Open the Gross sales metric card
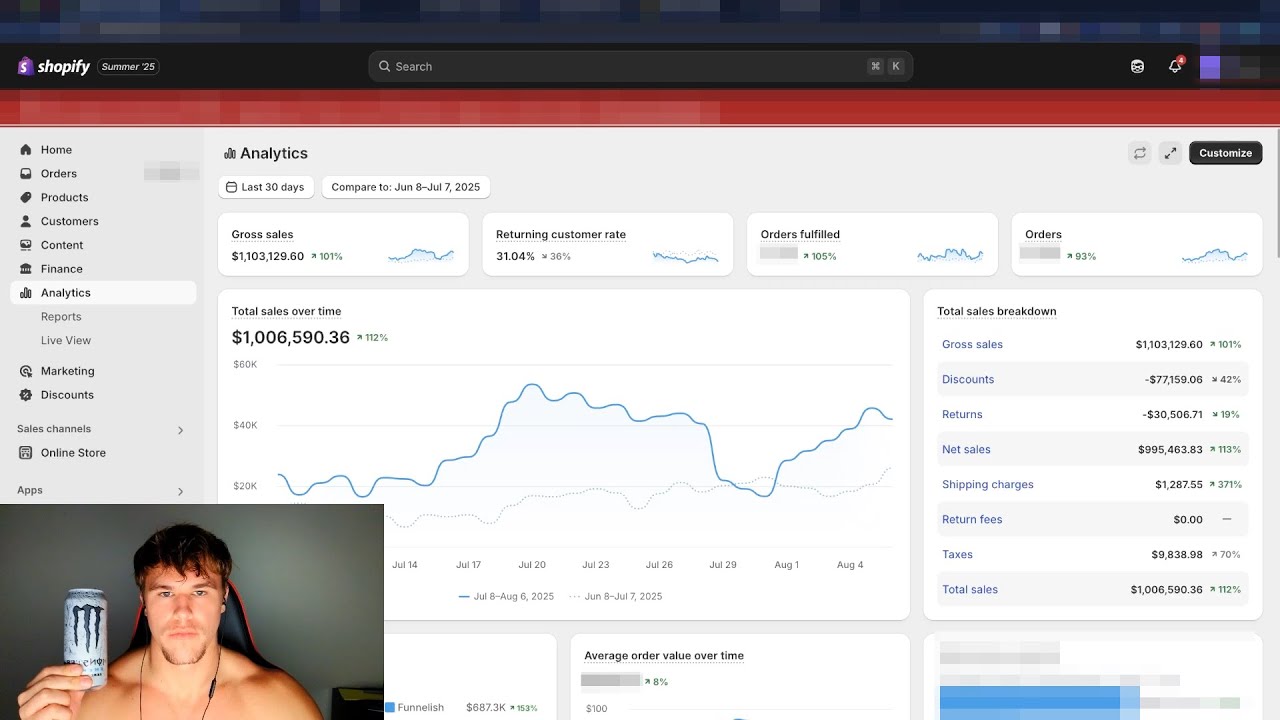The width and height of the screenshot is (1280, 720). click(x=343, y=244)
